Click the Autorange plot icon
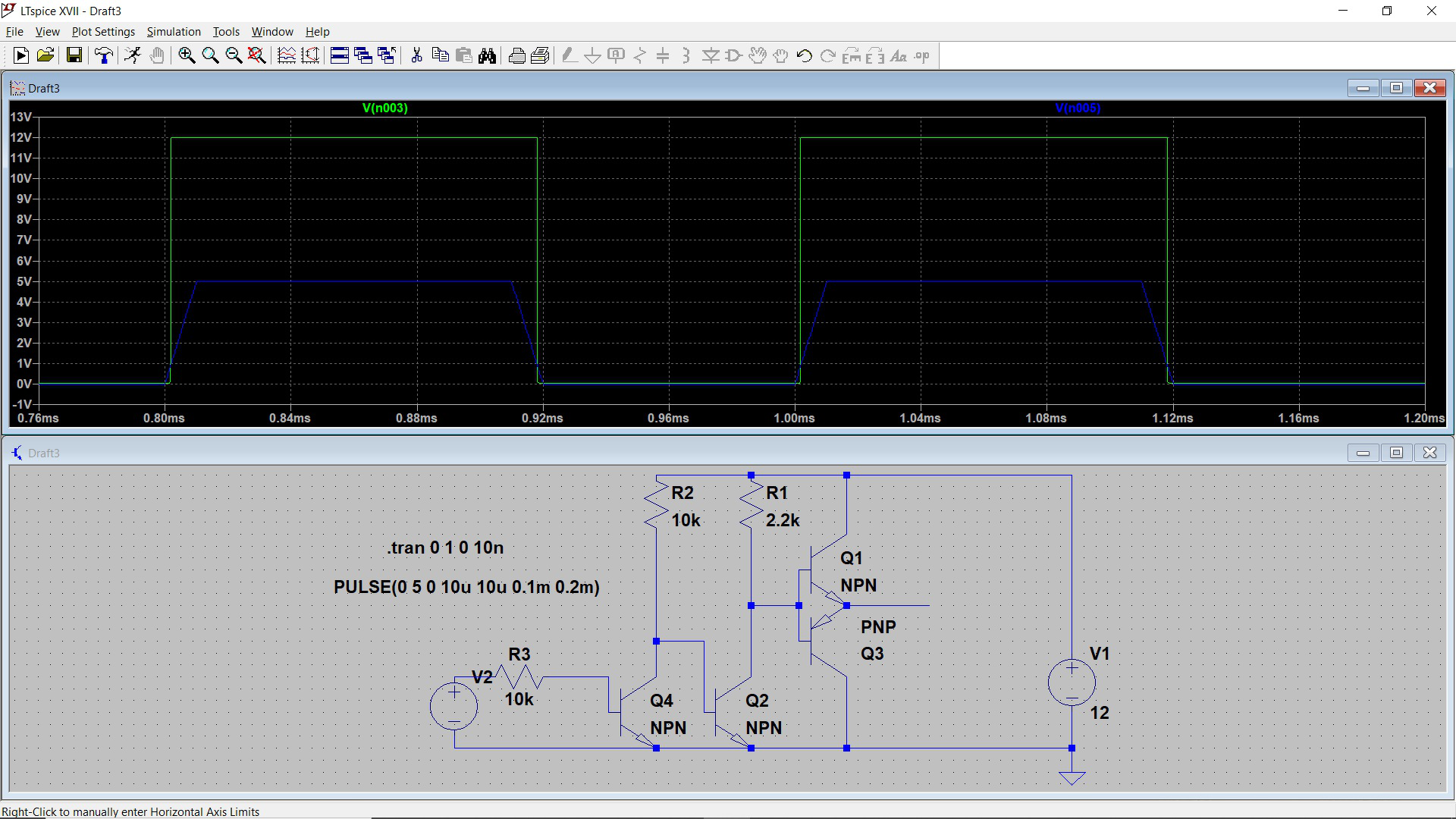The width and height of the screenshot is (1456, 819). pyautogui.click(x=287, y=55)
